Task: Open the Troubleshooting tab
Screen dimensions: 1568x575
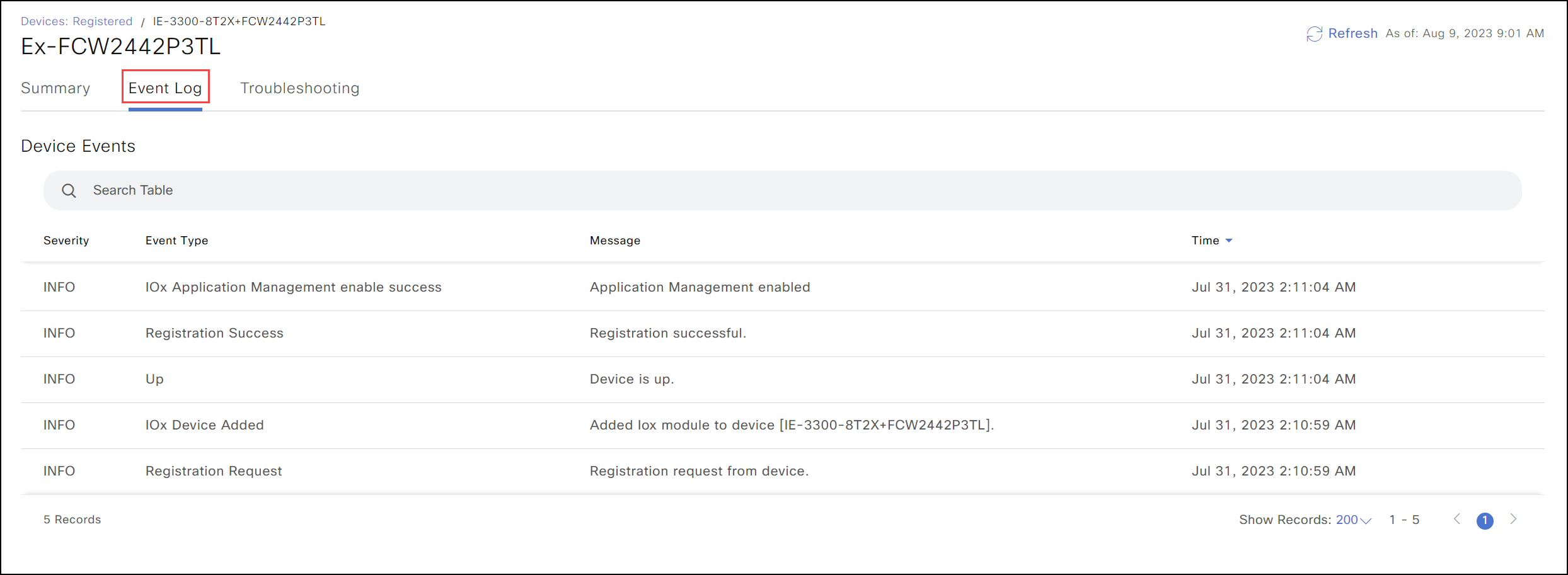Action: [x=300, y=88]
